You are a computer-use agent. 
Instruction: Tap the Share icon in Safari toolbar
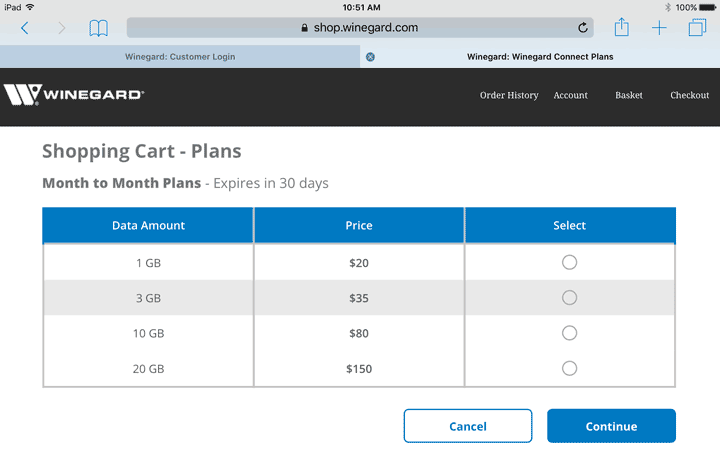(621, 27)
